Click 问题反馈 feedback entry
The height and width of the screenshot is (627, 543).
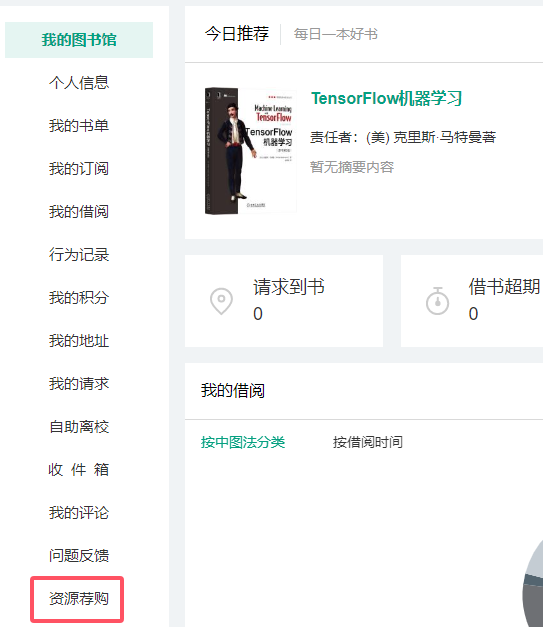pos(79,555)
